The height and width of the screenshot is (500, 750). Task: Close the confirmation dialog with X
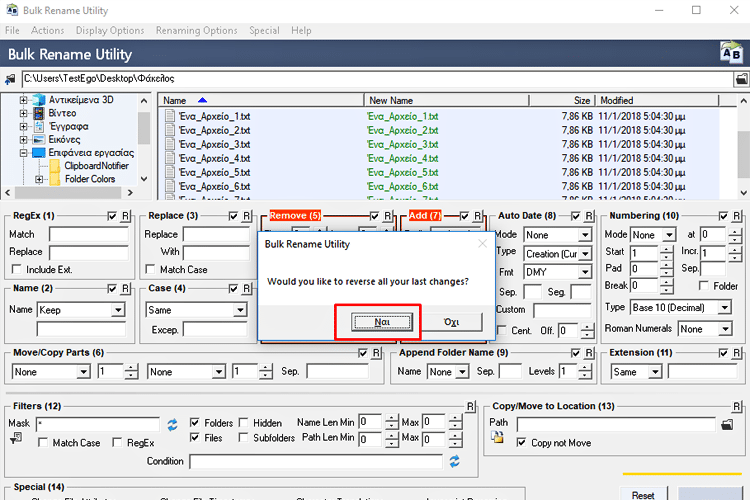click(483, 244)
